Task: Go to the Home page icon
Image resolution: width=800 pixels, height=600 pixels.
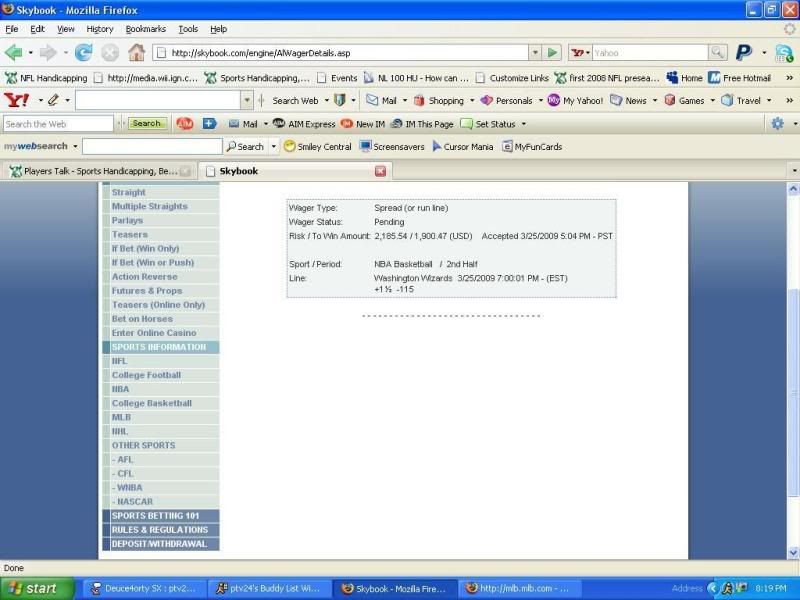Action: [136, 52]
